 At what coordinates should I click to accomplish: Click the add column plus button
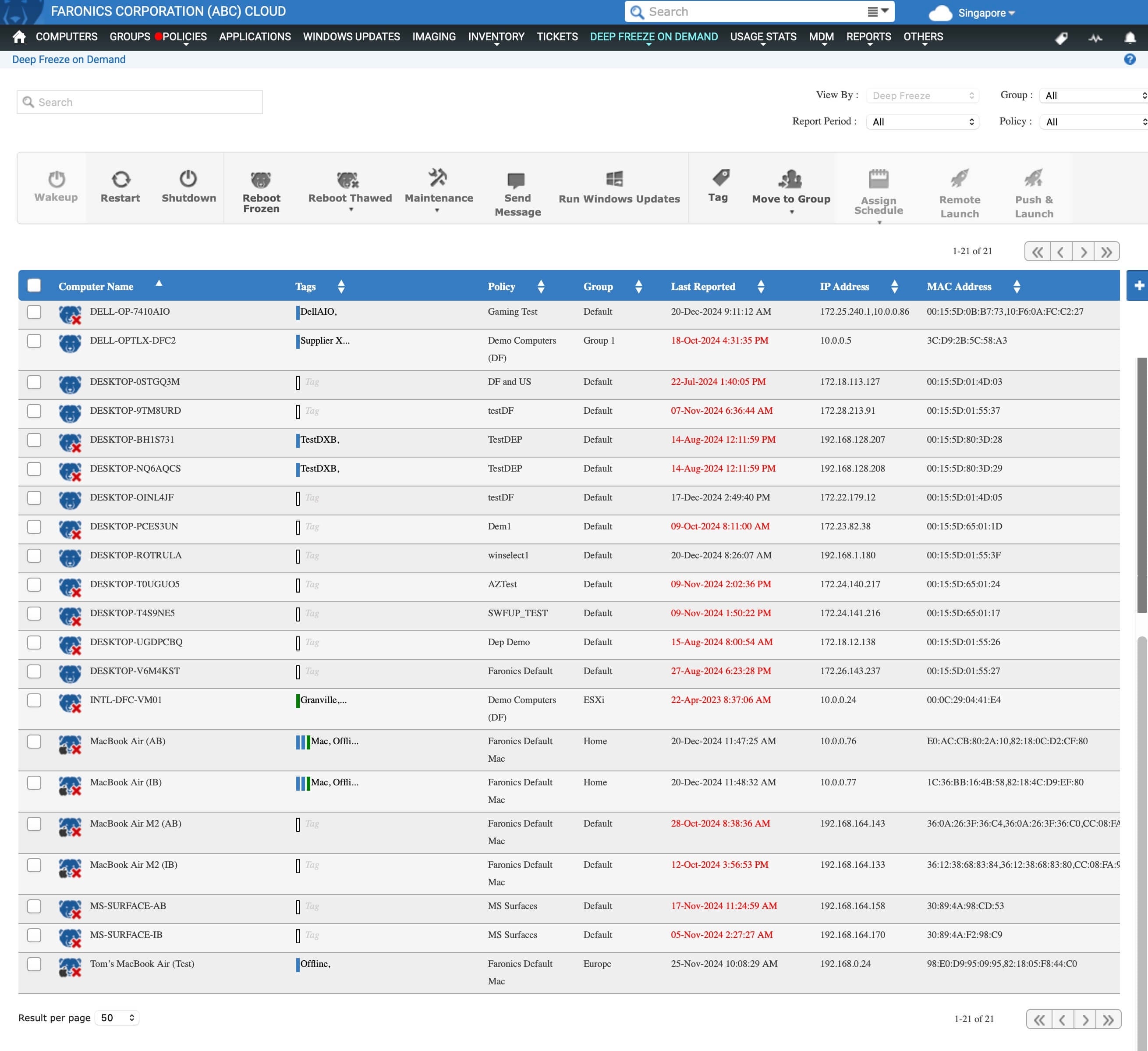pyautogui.click(x=1138, y=285)
